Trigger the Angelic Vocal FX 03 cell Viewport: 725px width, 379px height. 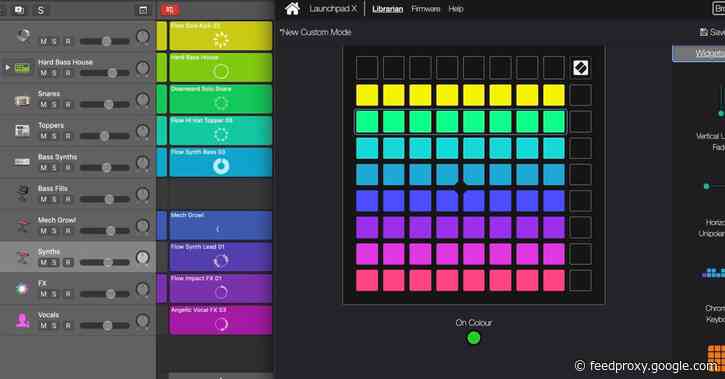[221, 320]
